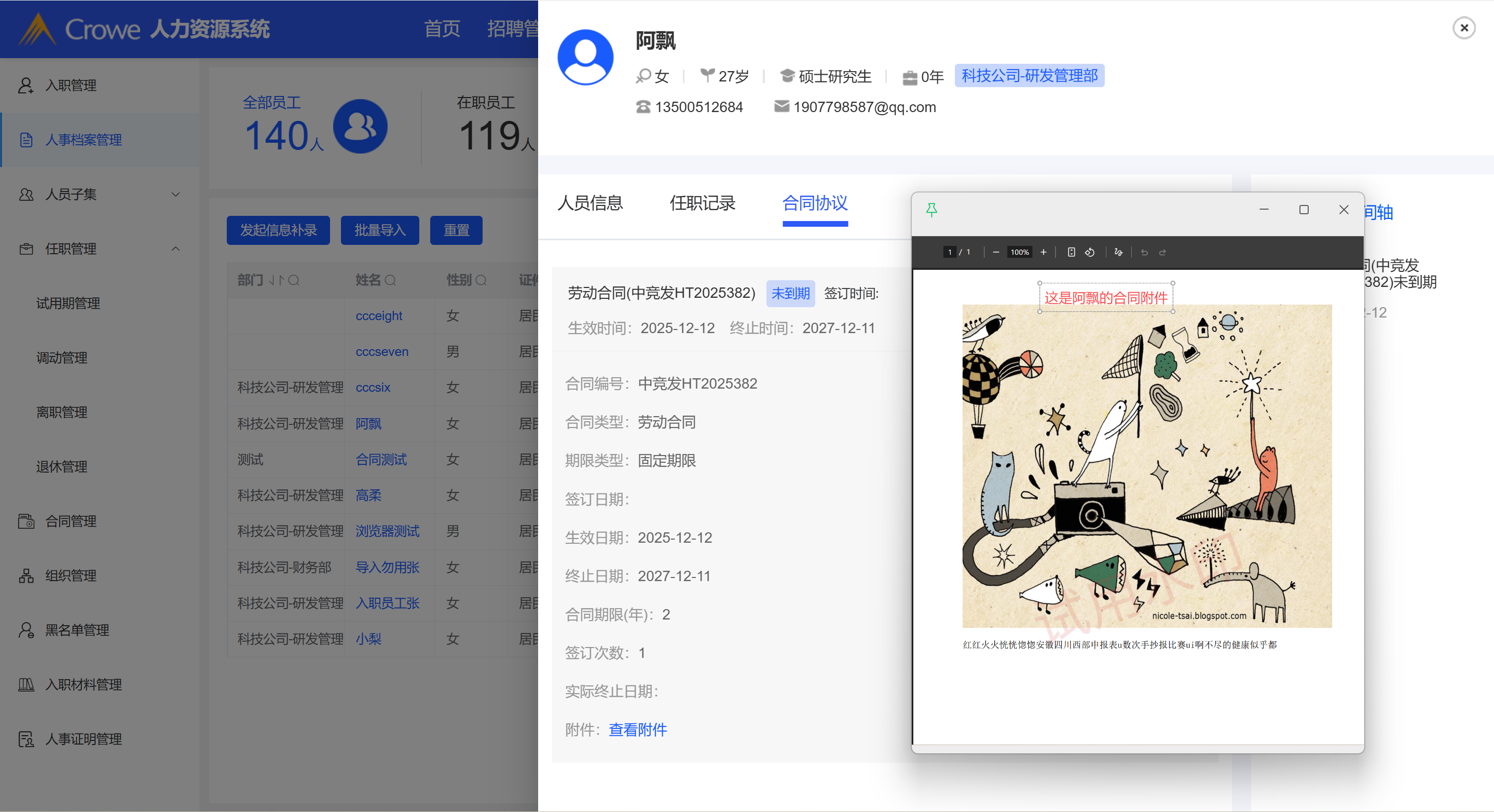Click the search icon beside 姓名 column
Screen dimensions: 1494x812
coord(390,281)
